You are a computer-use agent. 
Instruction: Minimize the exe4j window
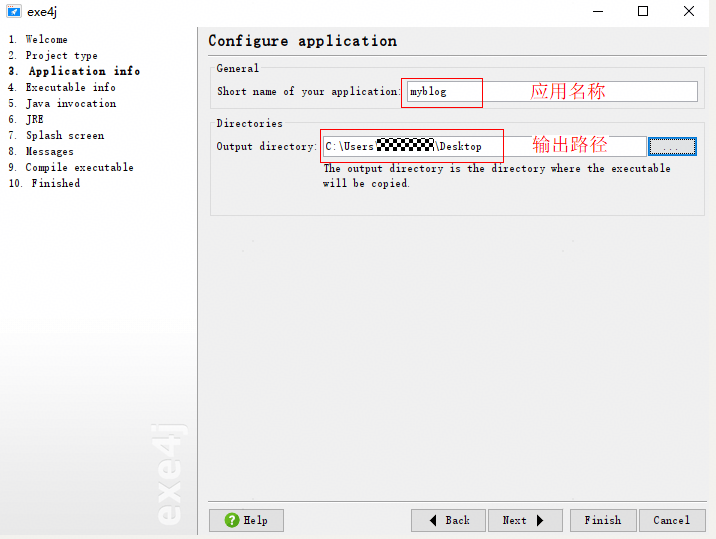[598, 11]
